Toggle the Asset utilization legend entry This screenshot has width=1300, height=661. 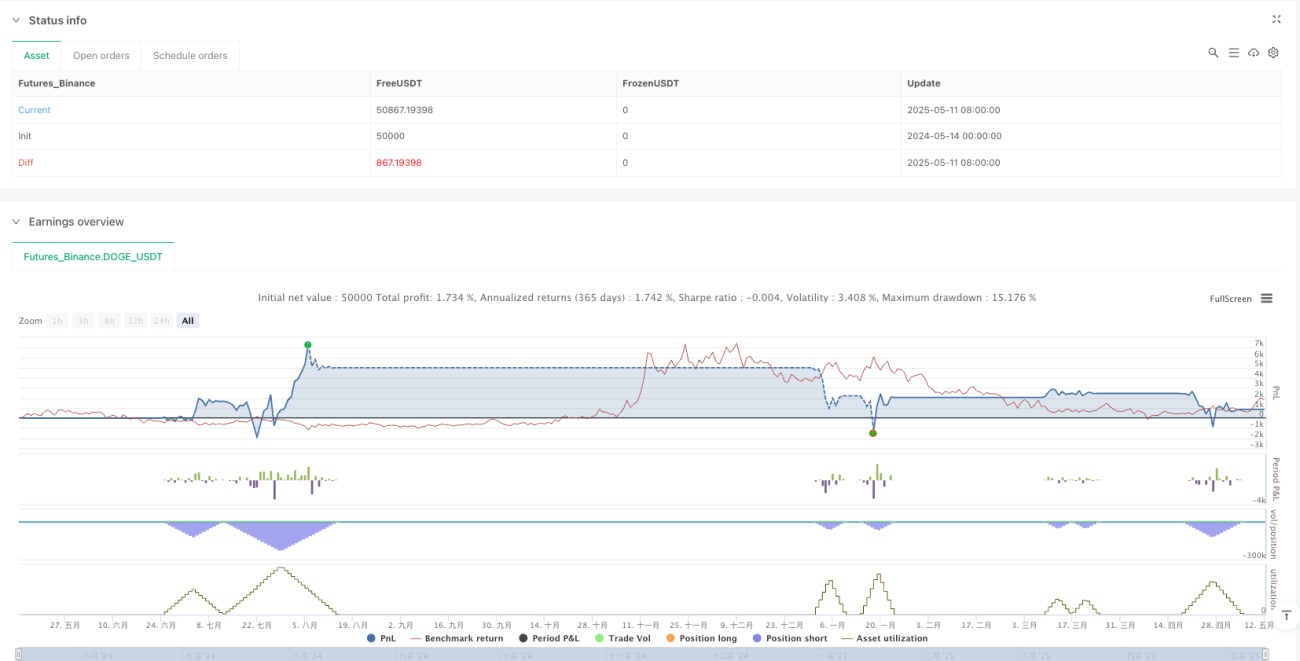click(885, 638)
